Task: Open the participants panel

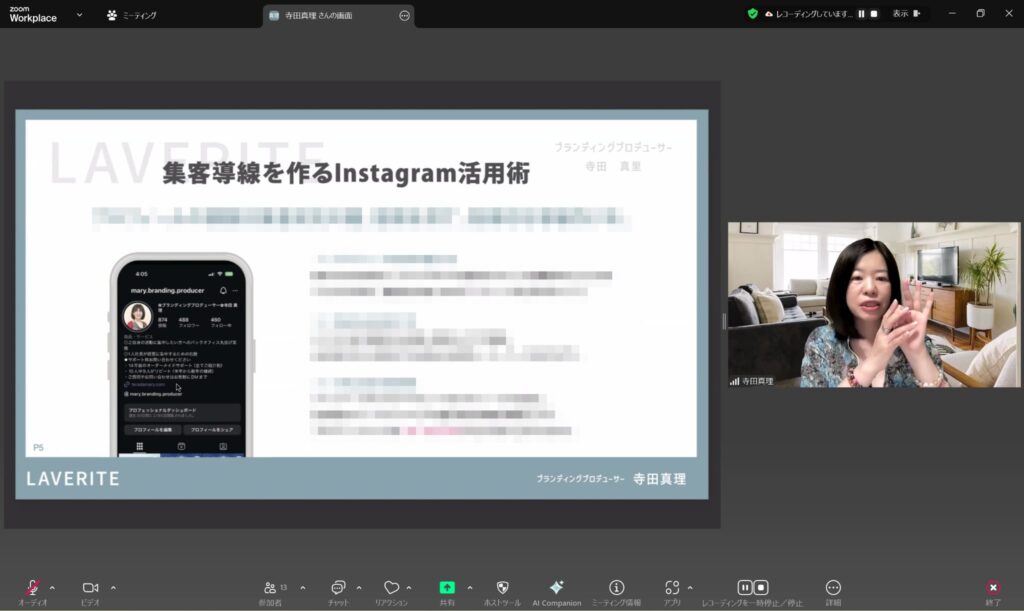Action: [270, 588]
